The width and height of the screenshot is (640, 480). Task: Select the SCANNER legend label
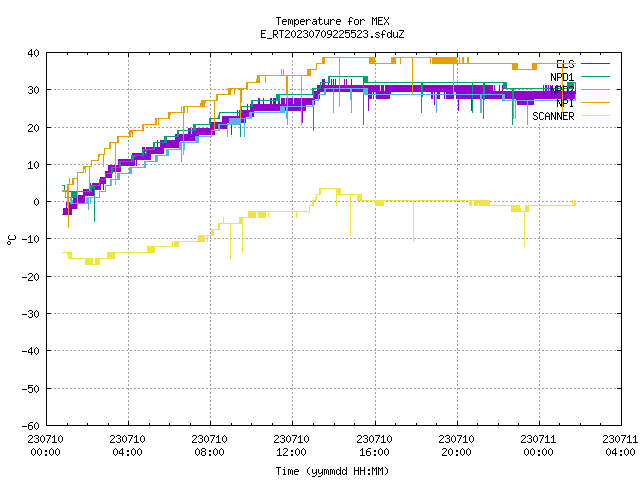click(x=553, y=116)
